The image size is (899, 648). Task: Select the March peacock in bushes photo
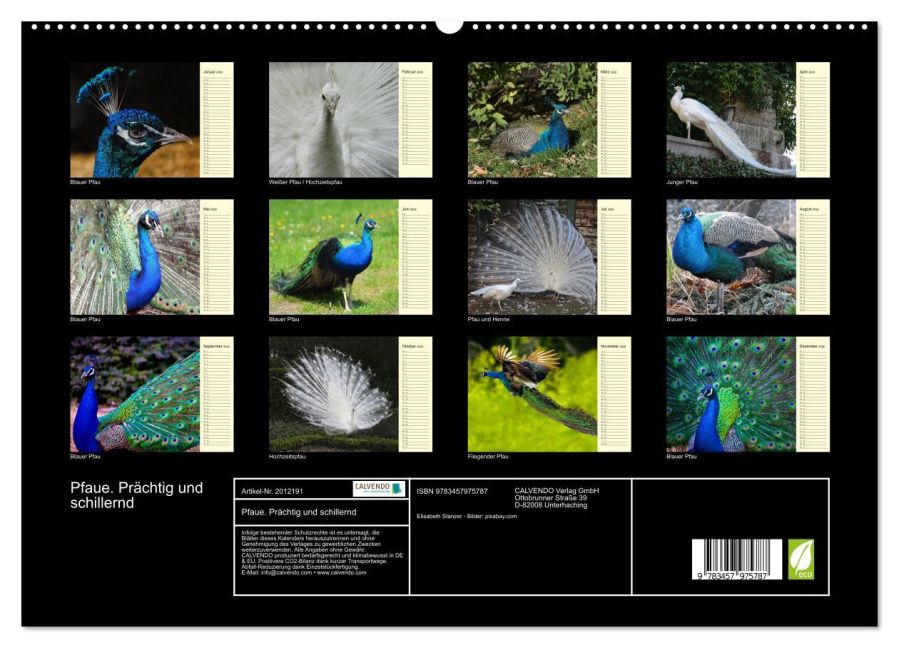coord(533,120)
